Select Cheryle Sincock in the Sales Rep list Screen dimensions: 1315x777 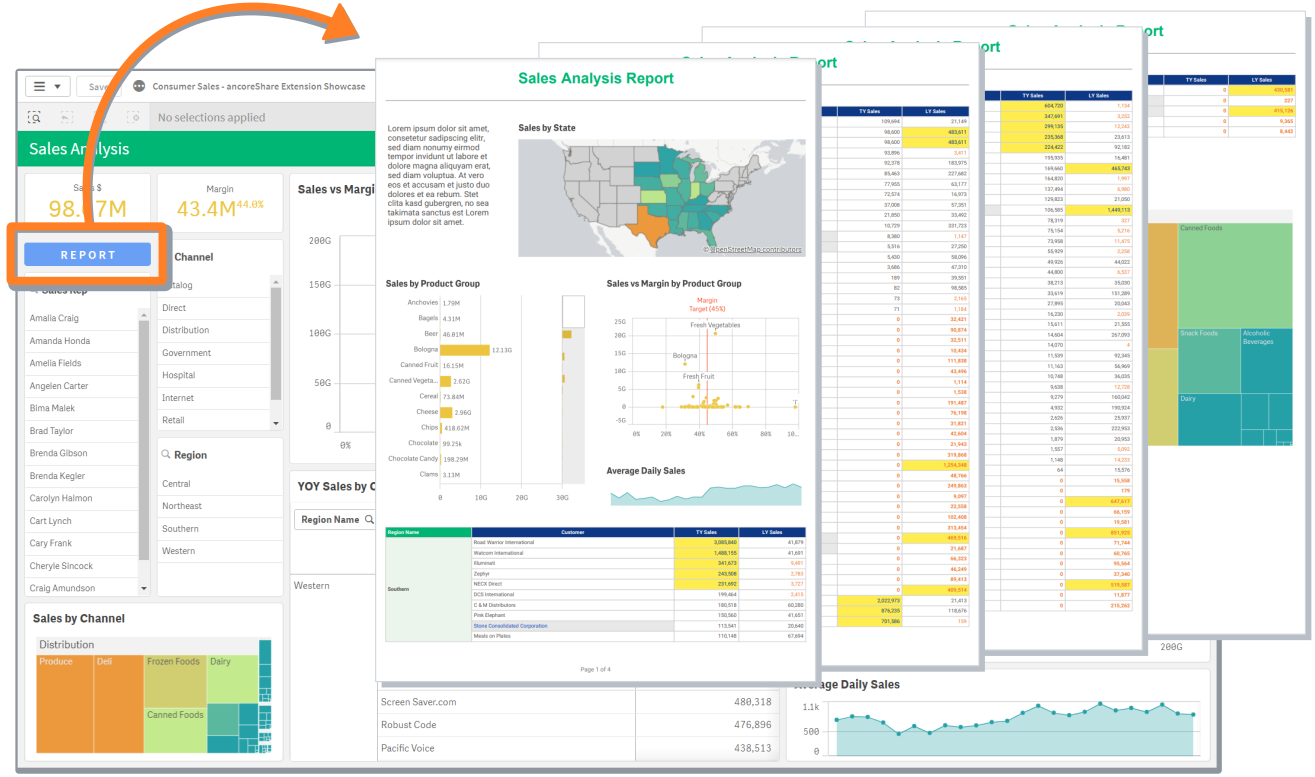pos(81,566)
